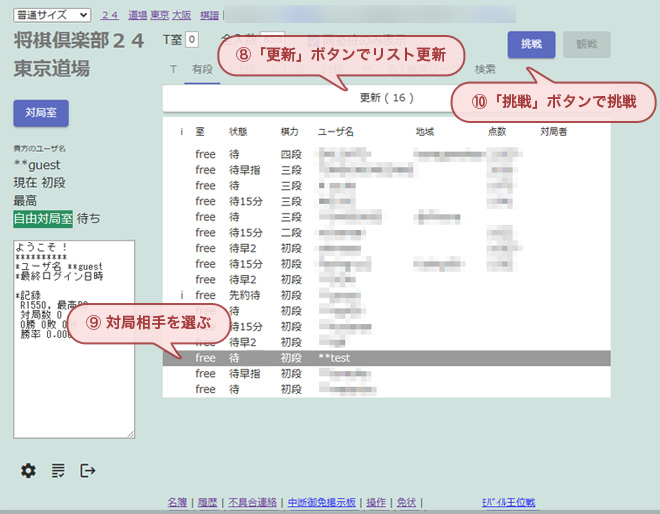Open the 普通サイズ size dropdown

pos(52,15)
